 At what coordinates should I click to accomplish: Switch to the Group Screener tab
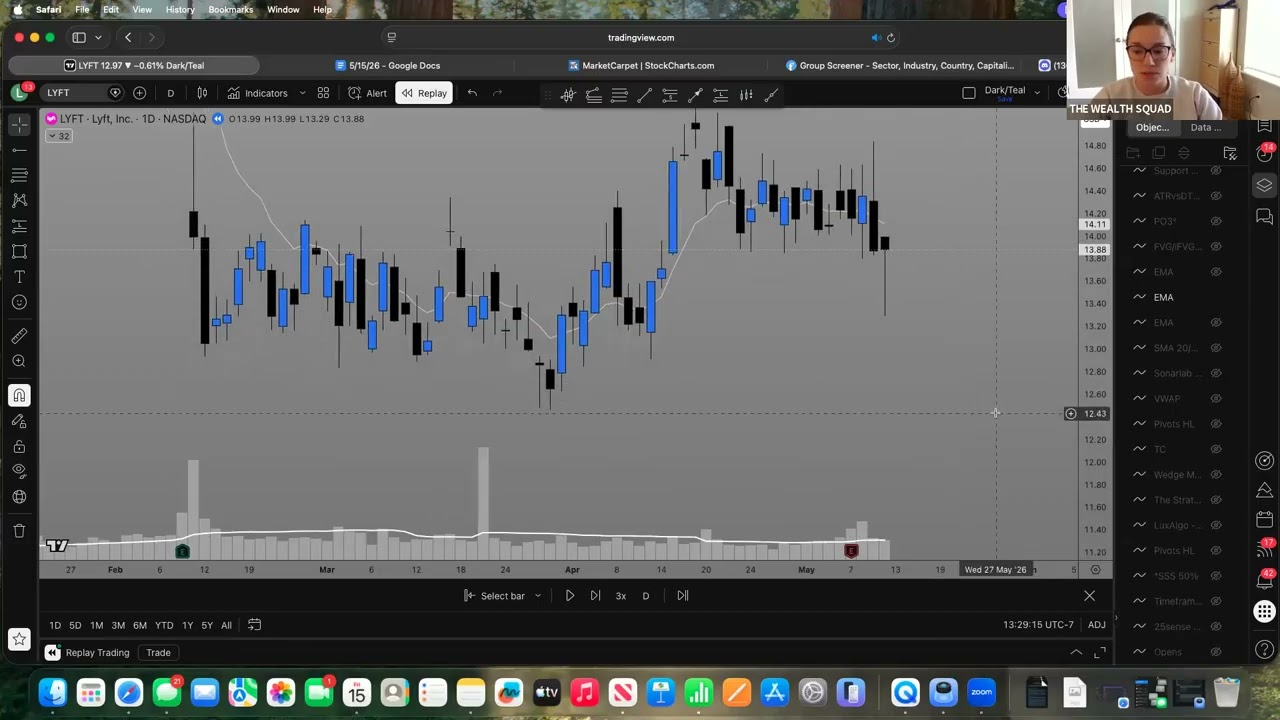click(x=900, y=66)
